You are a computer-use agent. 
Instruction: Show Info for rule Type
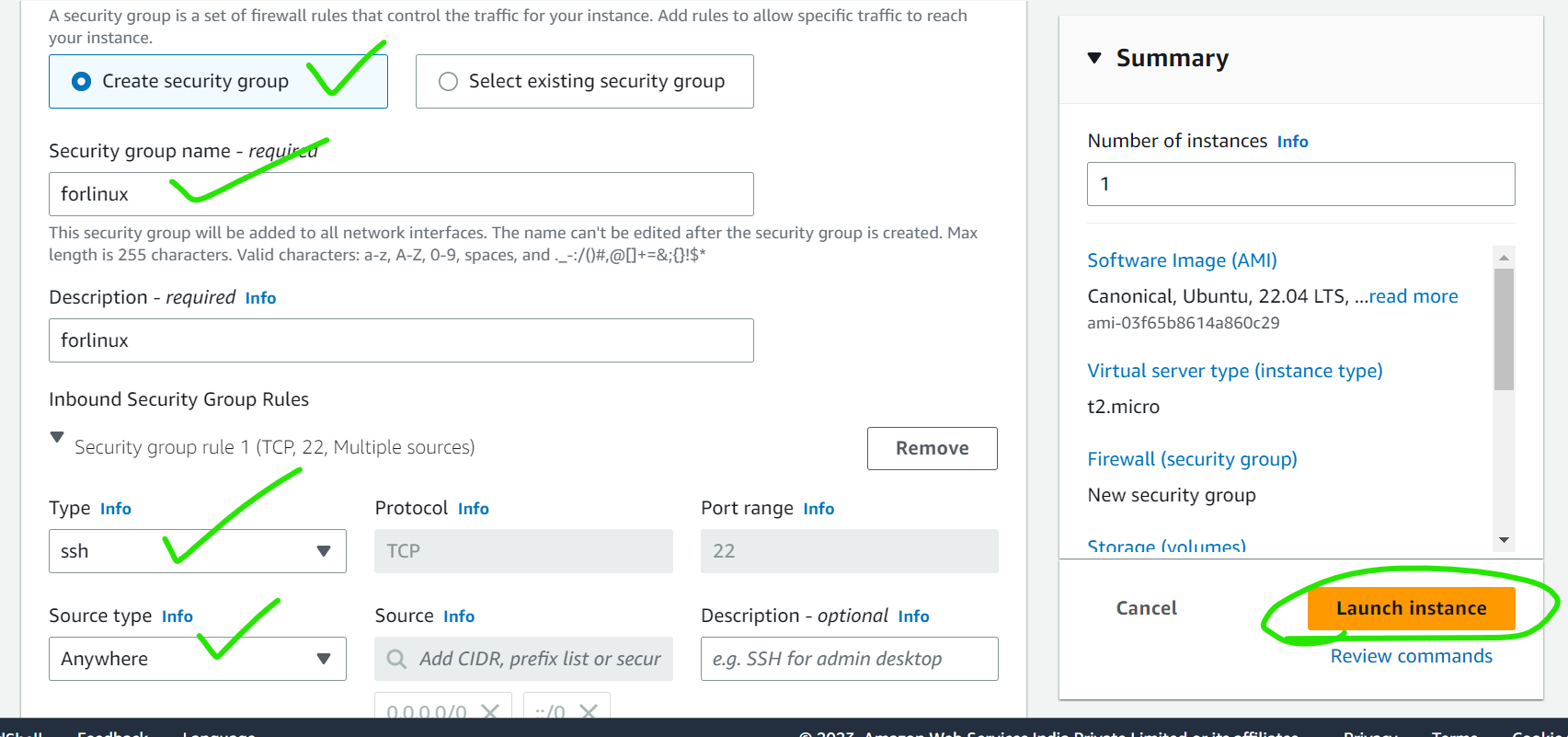(116, 509)
